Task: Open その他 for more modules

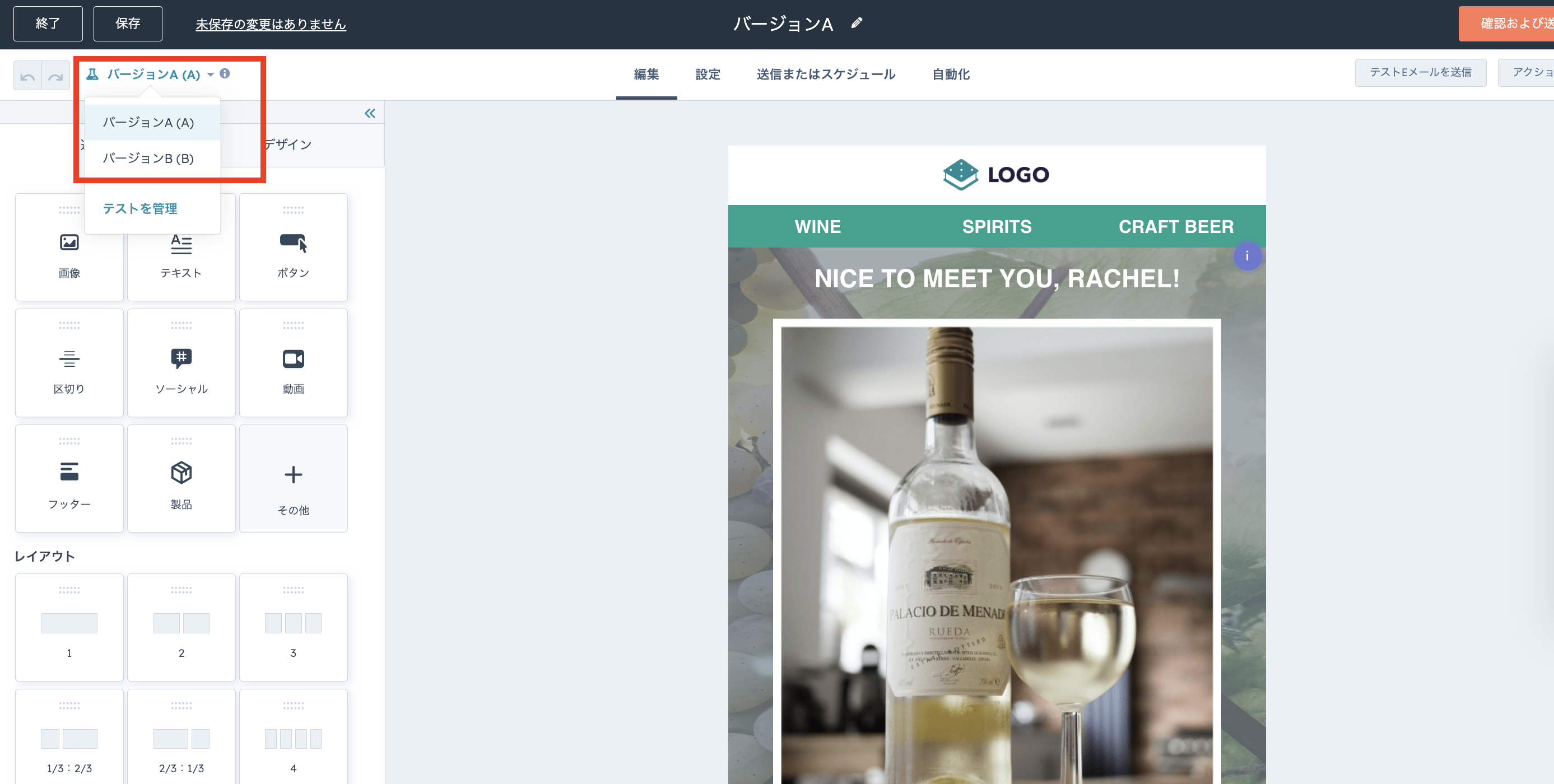Action: click(293, 479)
